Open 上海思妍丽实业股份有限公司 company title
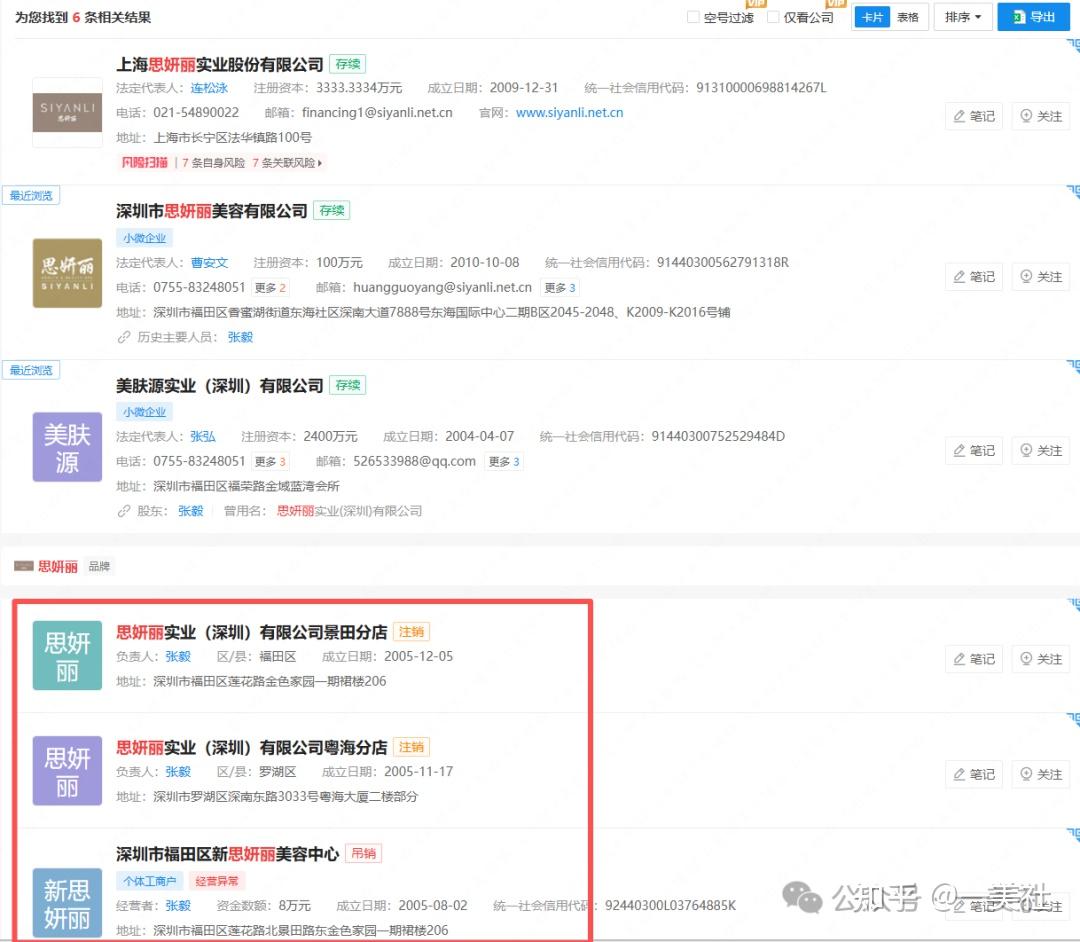This screenshot has width=1080, height=942. pos(220,65)
